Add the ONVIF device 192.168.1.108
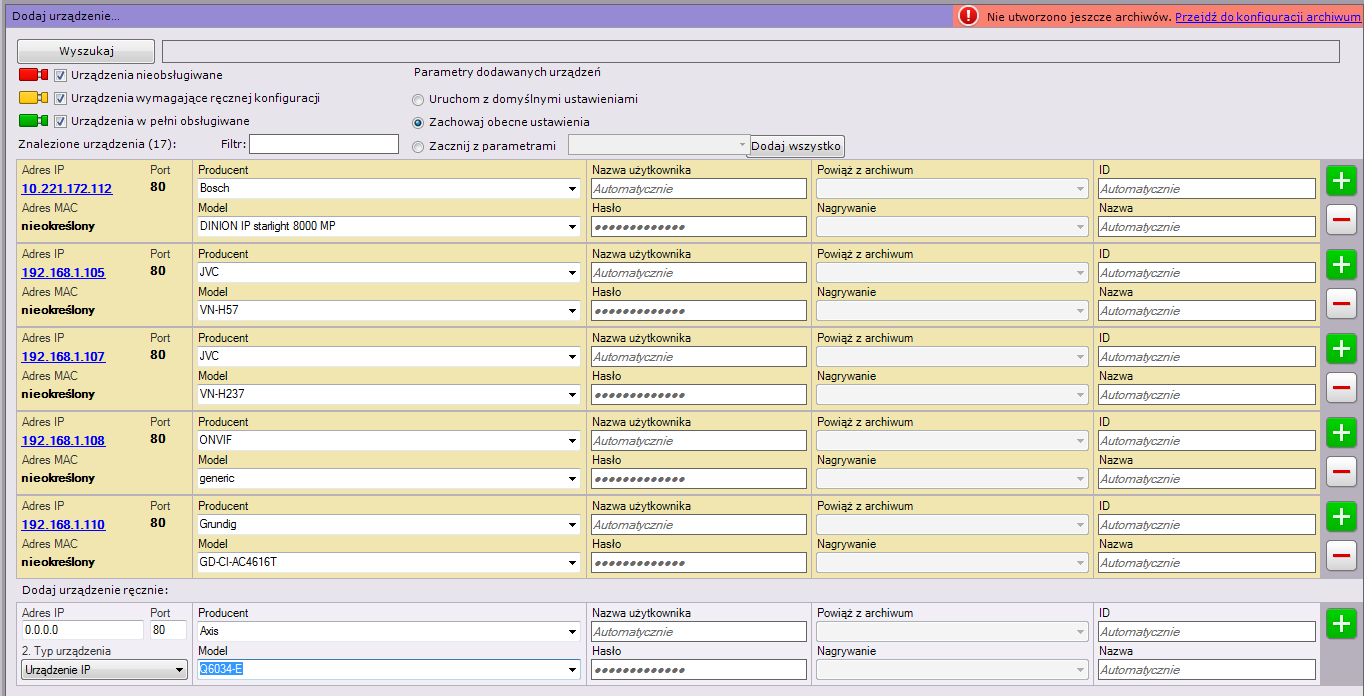Image resolution: width=1364 pixels, height=696 pixels. [x=1341, y=433]
